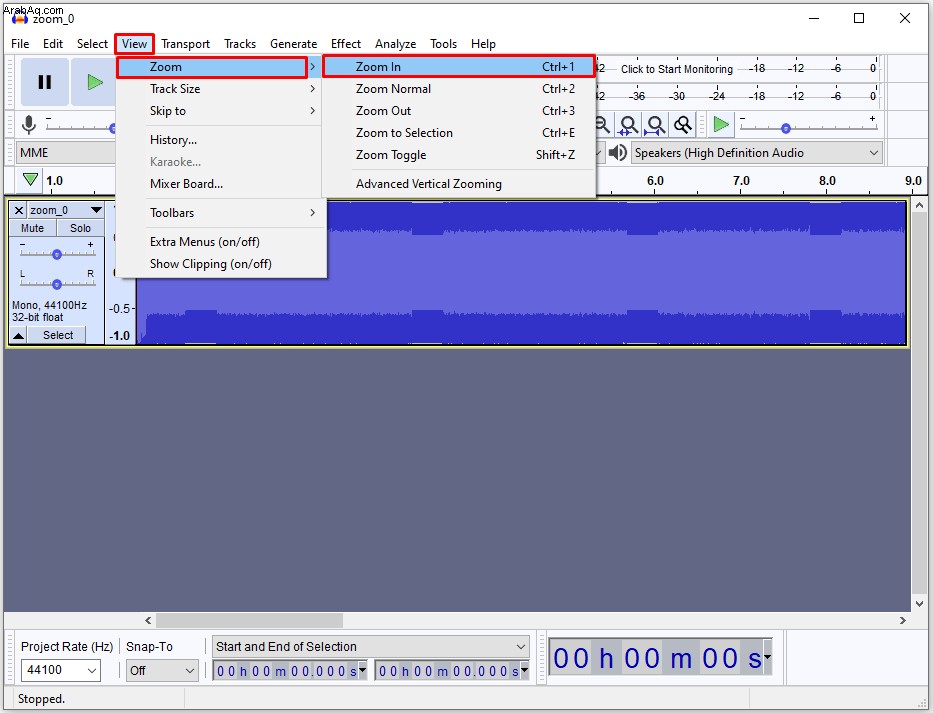Open the Analyze menu
This screenshot has width=933, height=713.
[x=395, y=43]
